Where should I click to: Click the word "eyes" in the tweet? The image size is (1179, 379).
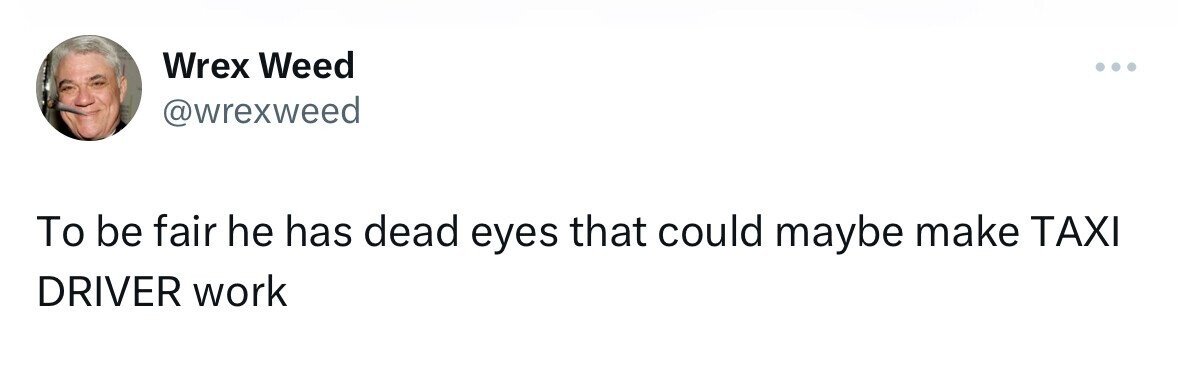(x=514, y=236)
